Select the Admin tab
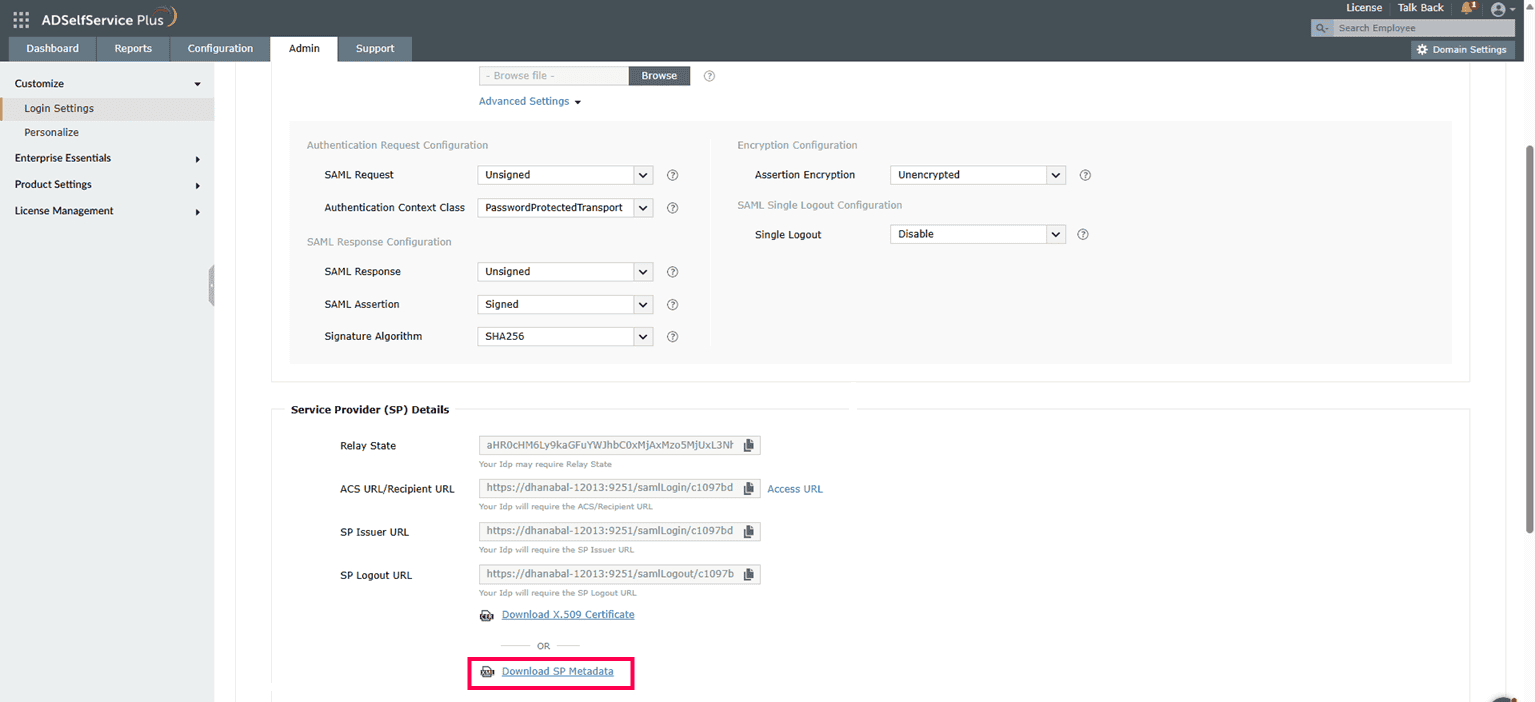1535x702 pixels. tap(304, 49)
